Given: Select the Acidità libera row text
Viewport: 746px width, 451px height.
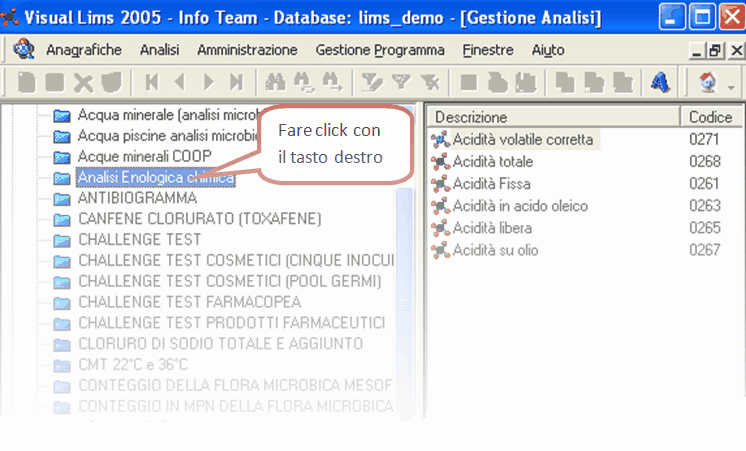Looking at the screenshot, I should click(492, 228).
